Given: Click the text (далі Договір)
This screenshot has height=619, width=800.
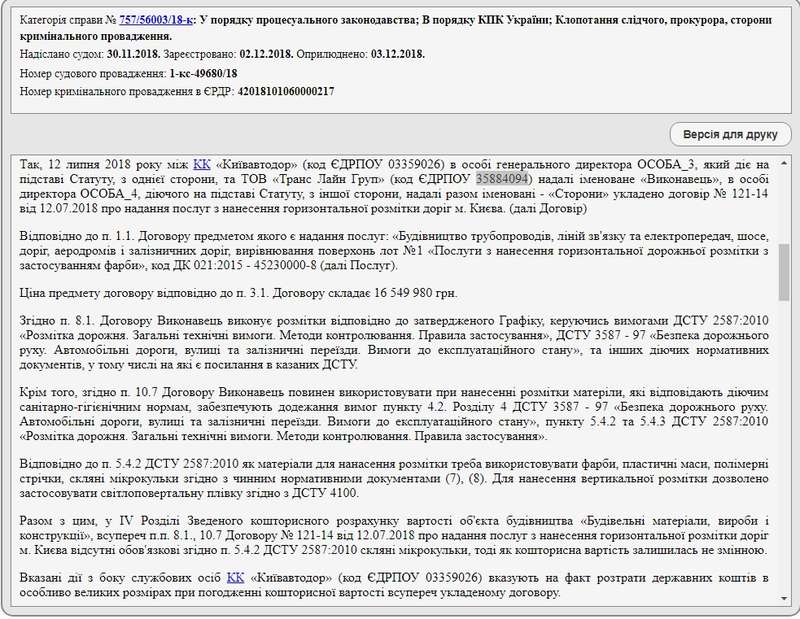Looking at the screenshot, I should (x=547, y=208).
